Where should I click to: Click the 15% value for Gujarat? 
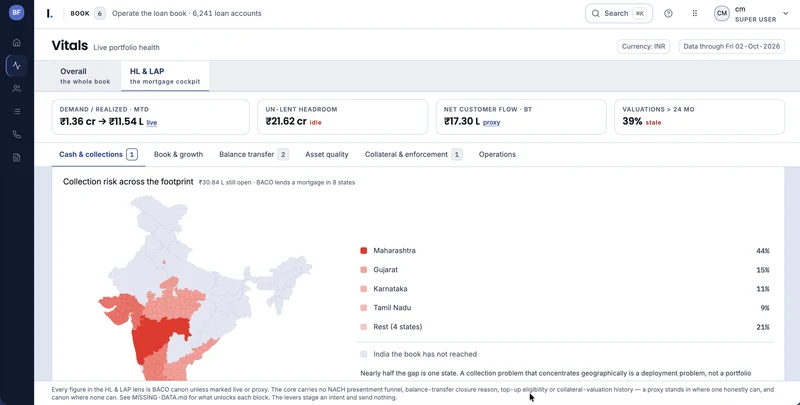(x=763, y=270)
